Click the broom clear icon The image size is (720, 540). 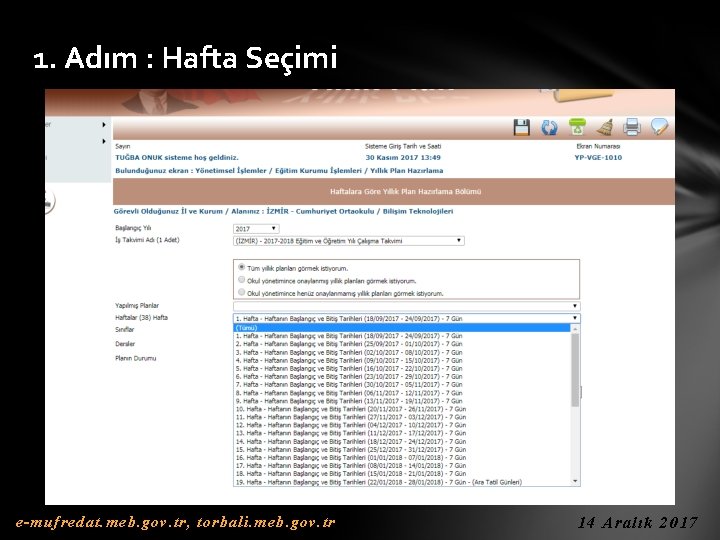click(605, 127)
